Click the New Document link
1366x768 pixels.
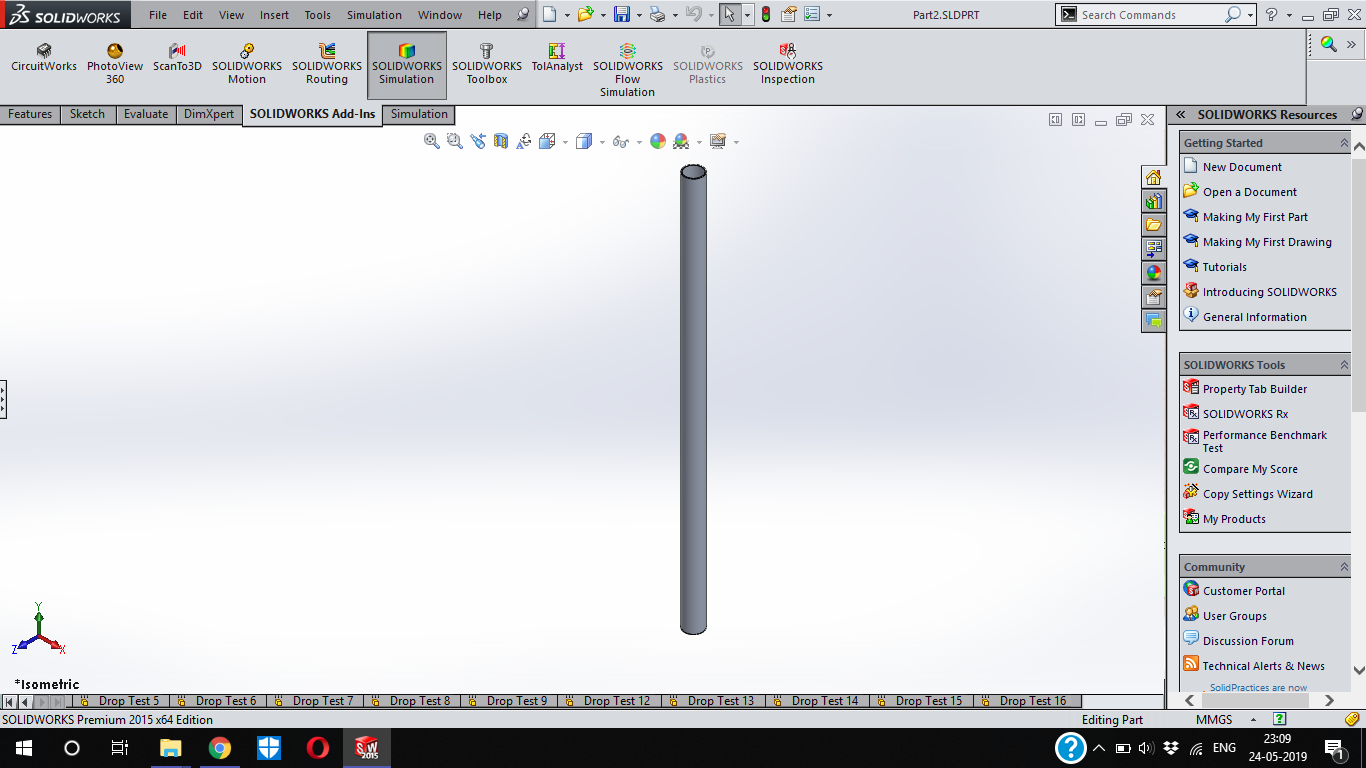pos(1242,167)
